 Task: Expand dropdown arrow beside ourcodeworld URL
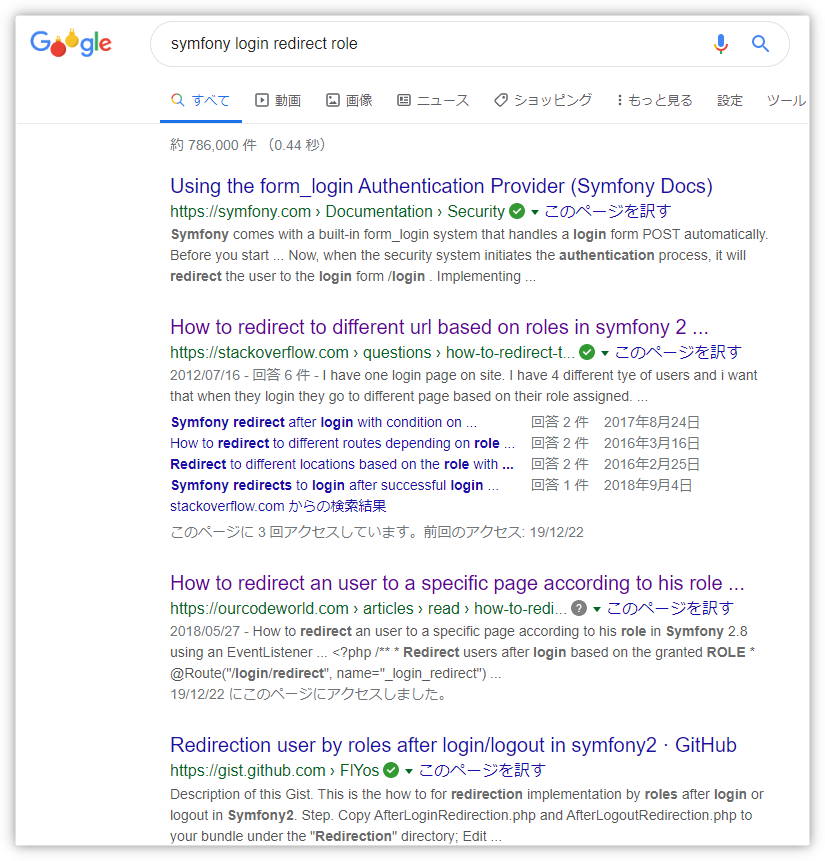point(597,610)
